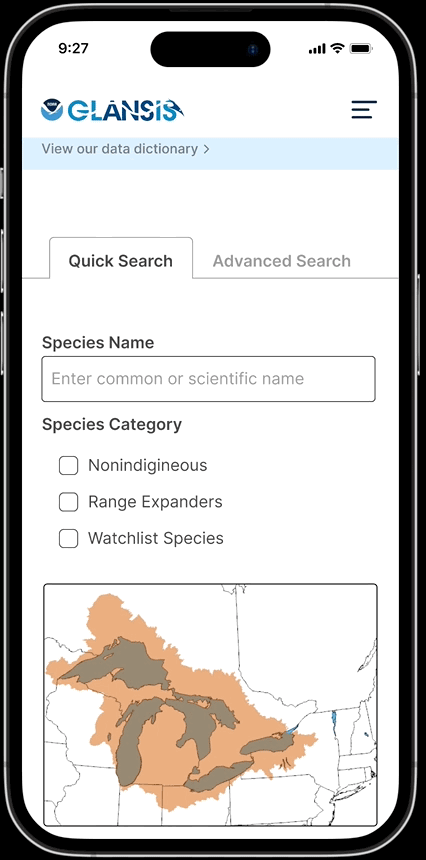Open the hamburger menu icon
This screenshot has width=426, height=860.
(364, 110)
